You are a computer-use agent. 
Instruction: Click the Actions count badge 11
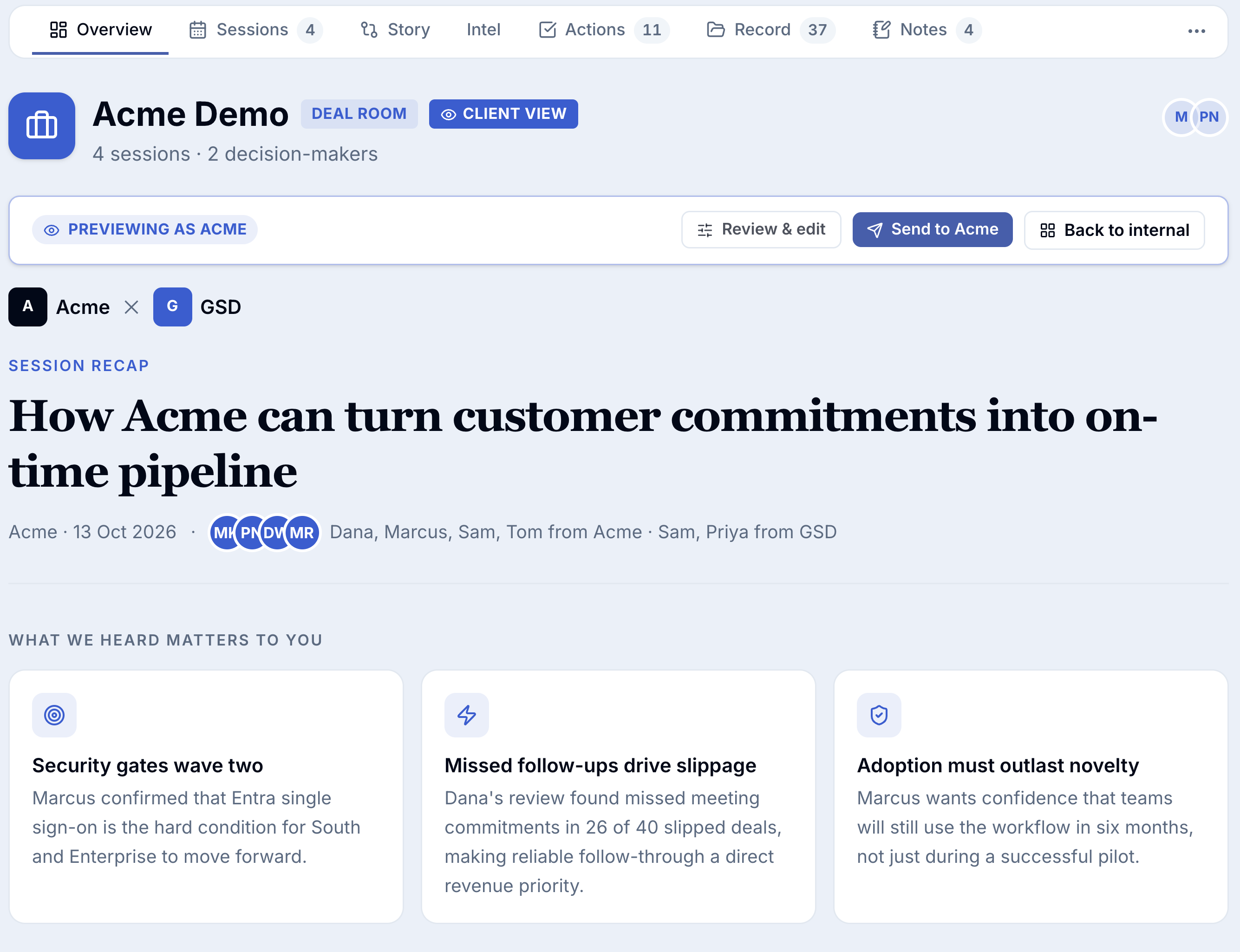coord(652,29)
